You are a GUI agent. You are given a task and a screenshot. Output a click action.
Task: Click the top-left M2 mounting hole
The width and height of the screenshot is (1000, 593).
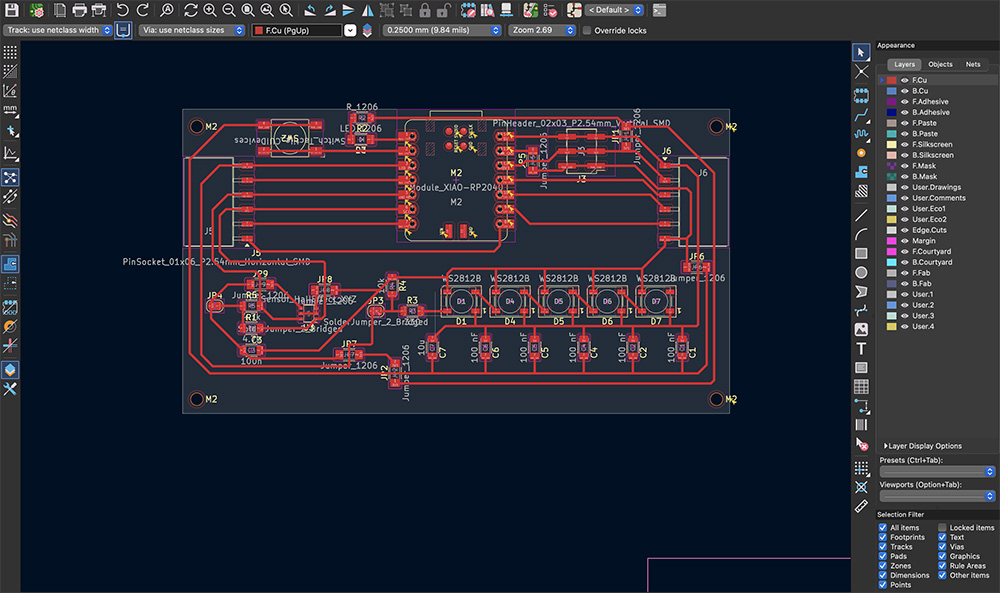(197, 126)
